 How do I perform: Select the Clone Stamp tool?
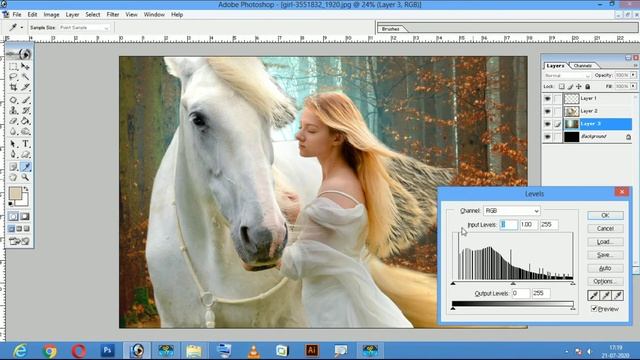pos(13,111)
